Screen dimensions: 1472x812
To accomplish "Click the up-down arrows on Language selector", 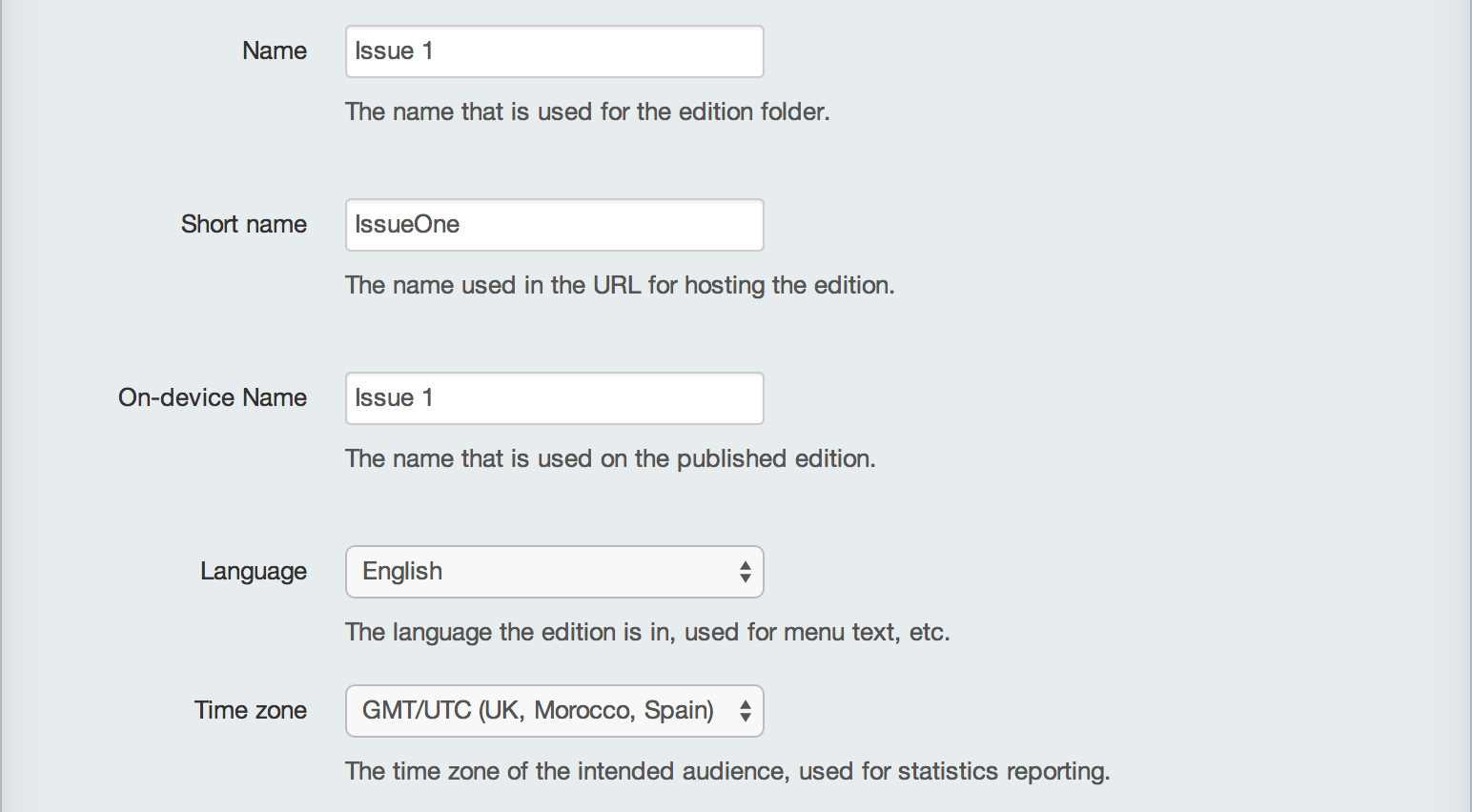I will 745,572.
